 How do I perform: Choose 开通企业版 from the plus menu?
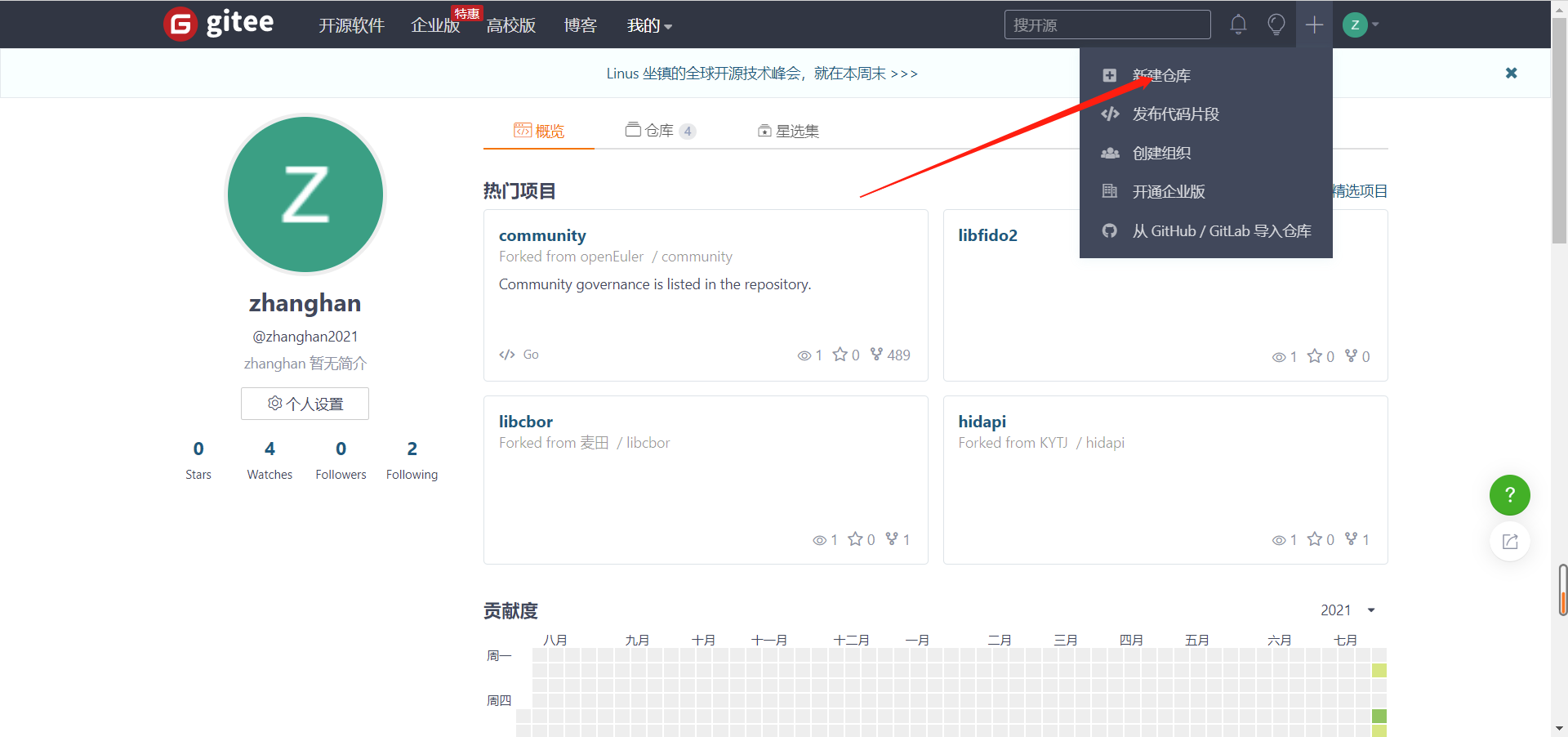[x=1166, y=191]
